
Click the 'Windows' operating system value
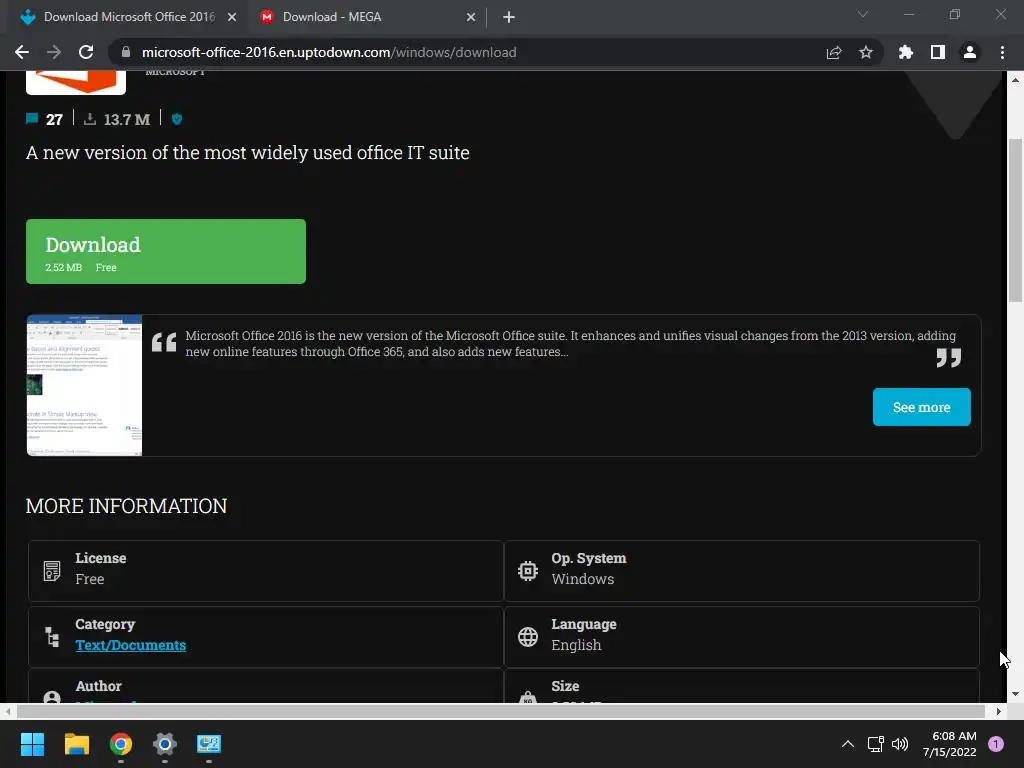583,579
